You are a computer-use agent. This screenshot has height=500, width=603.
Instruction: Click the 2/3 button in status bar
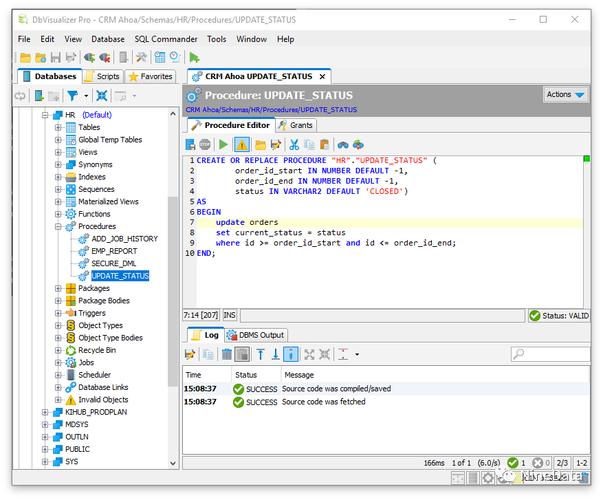(562, 463)
